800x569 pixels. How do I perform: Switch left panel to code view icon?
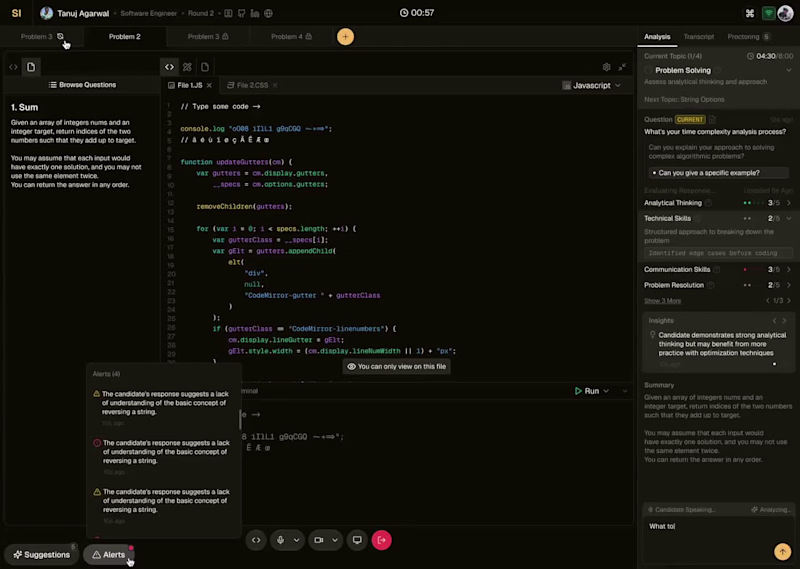13,67
